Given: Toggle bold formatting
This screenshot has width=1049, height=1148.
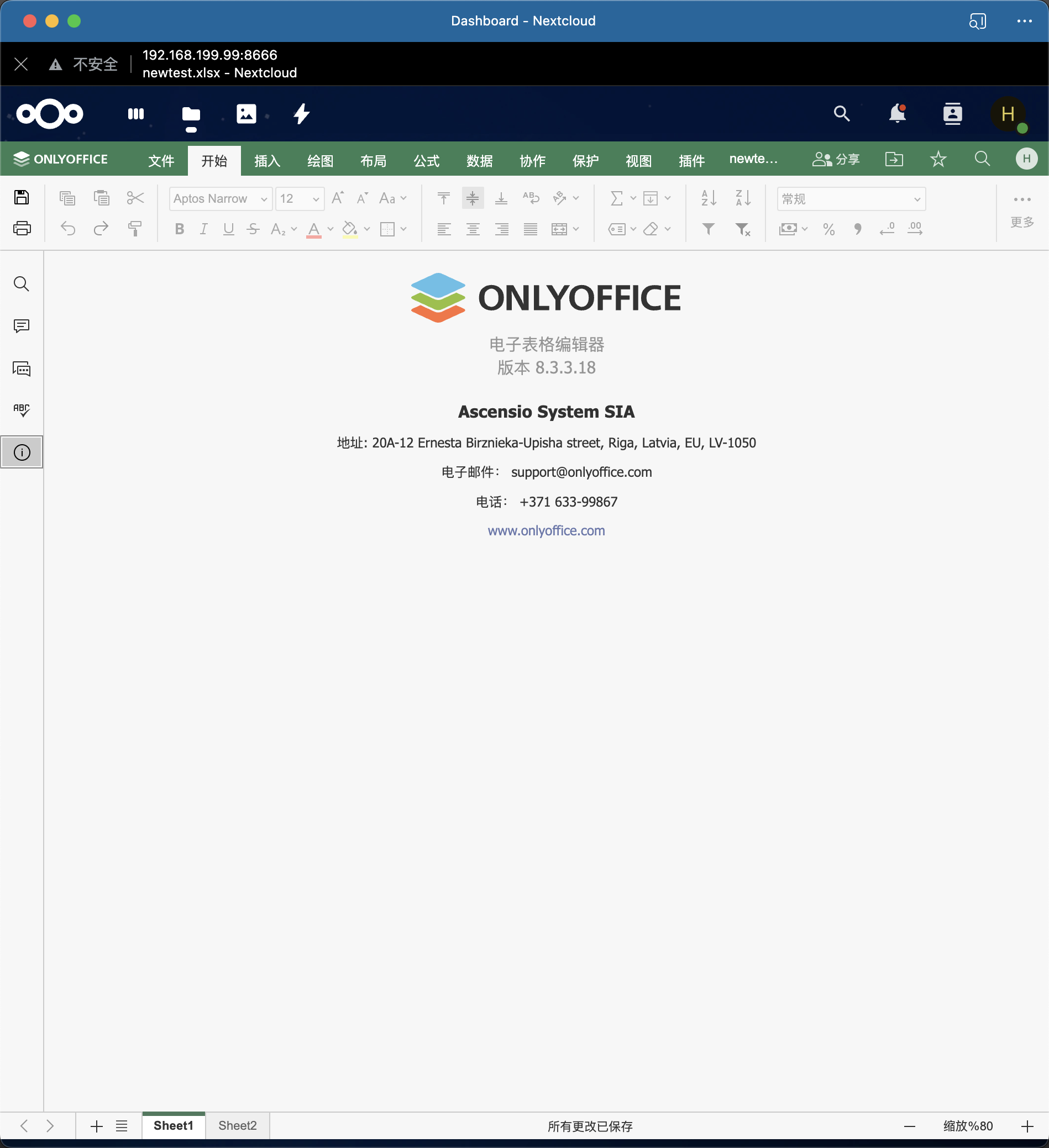Looking at the screenshot, I should [180, 229].
